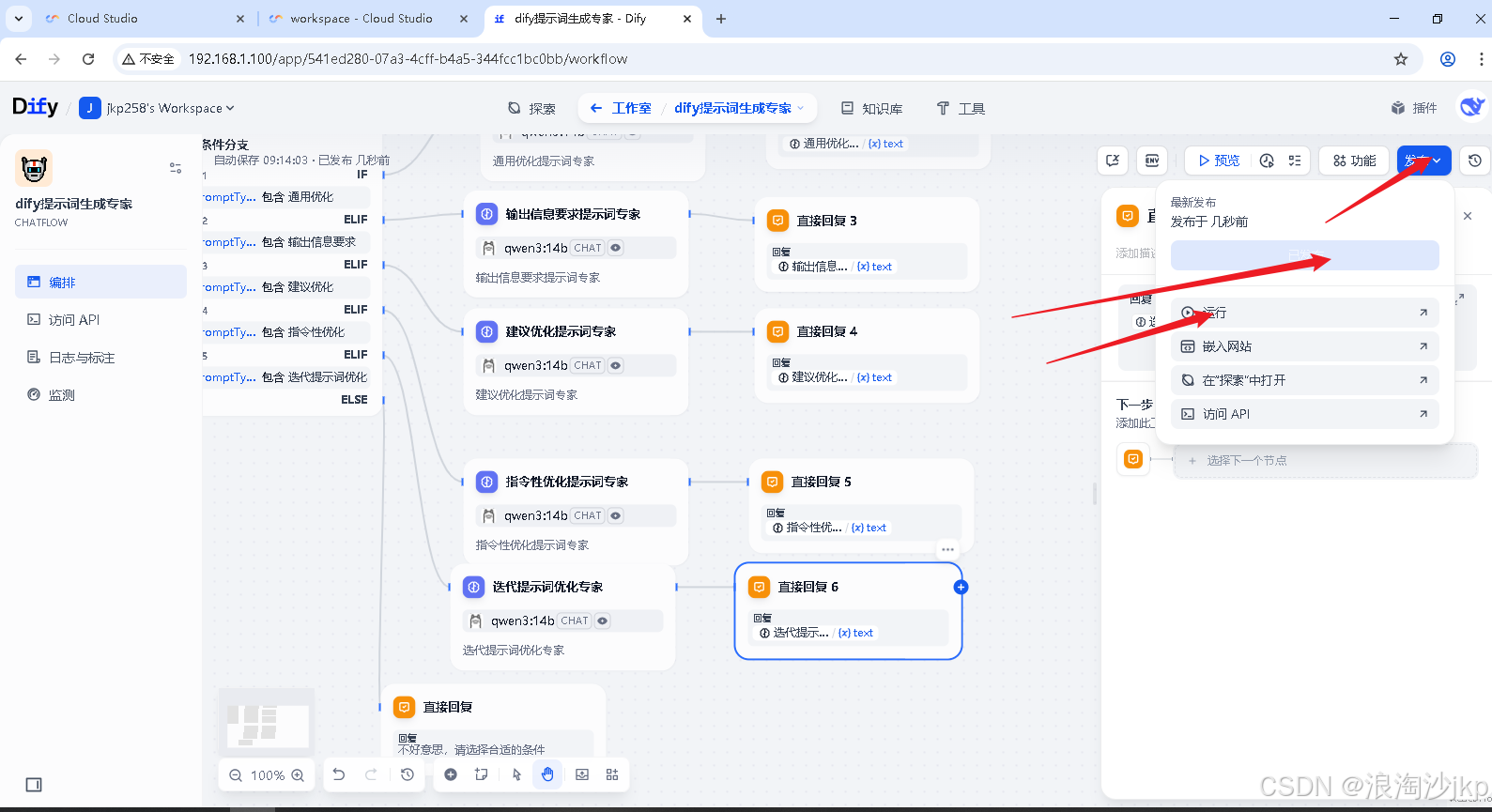Open version history in top toolbar
This screenshot has width=1492, height=812.
(x=1475, y=161)
